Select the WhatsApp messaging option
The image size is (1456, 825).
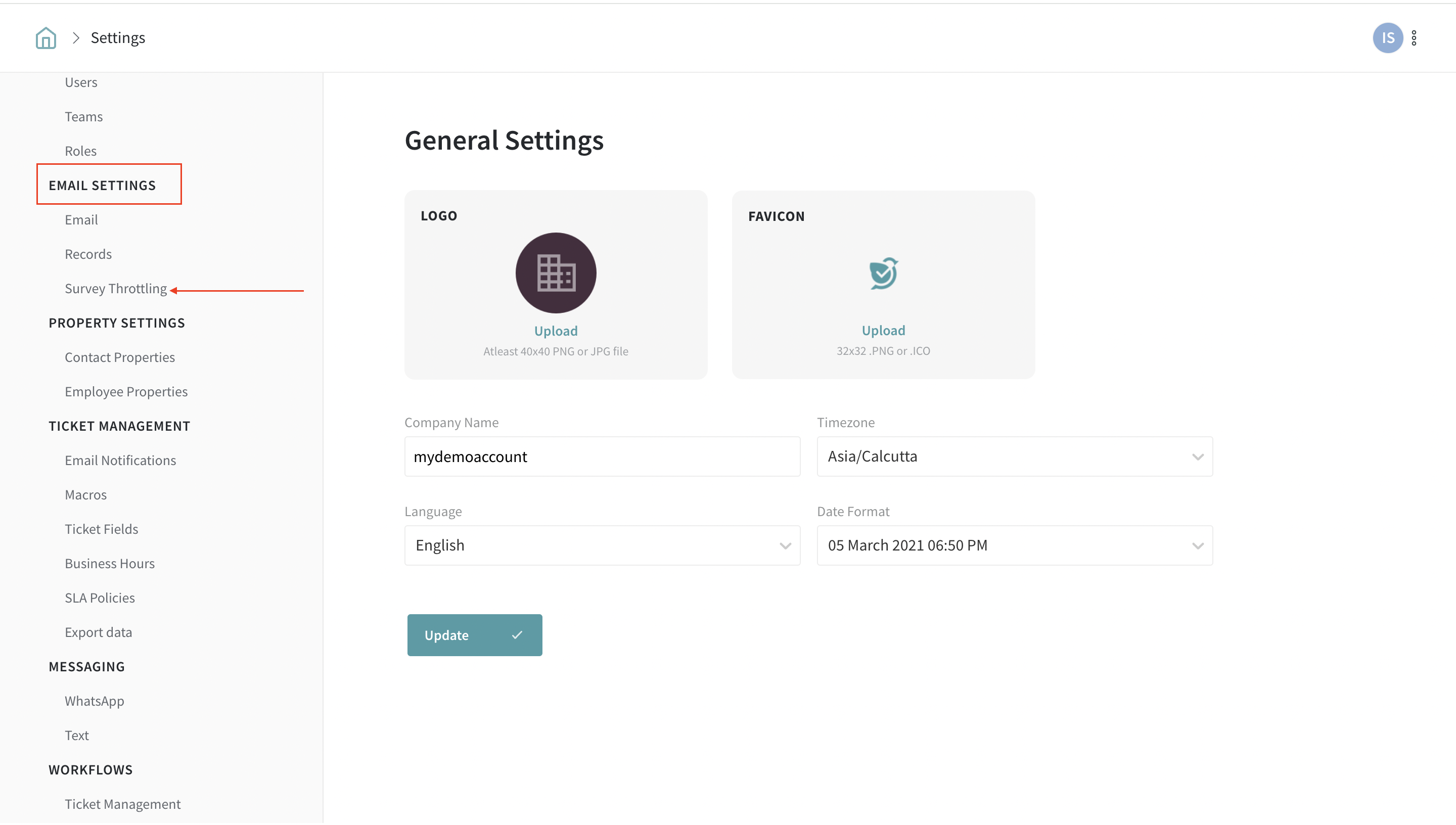[x=94, y=701]
